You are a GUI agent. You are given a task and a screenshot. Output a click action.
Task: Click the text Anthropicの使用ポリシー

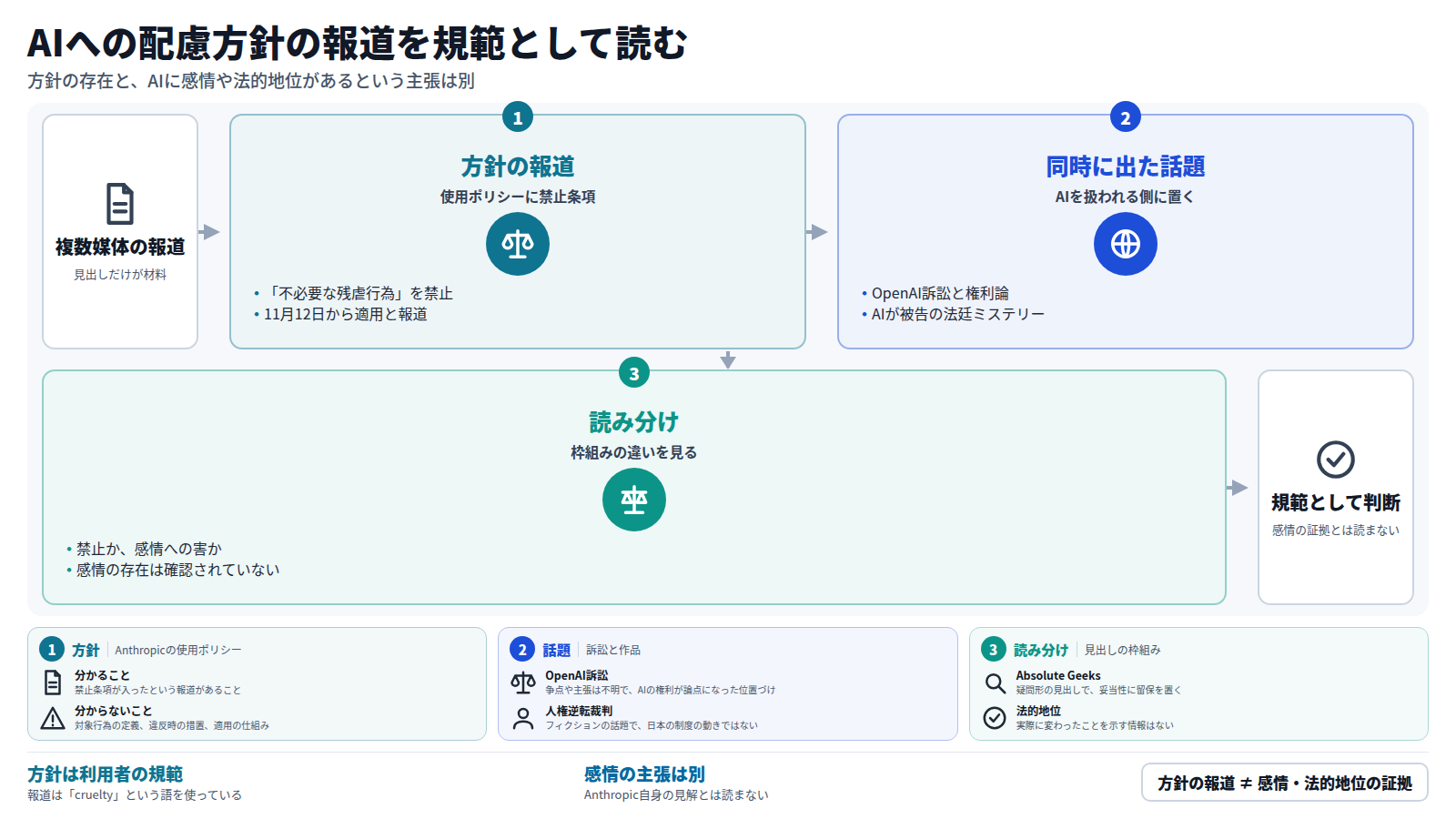click(178, 650)
